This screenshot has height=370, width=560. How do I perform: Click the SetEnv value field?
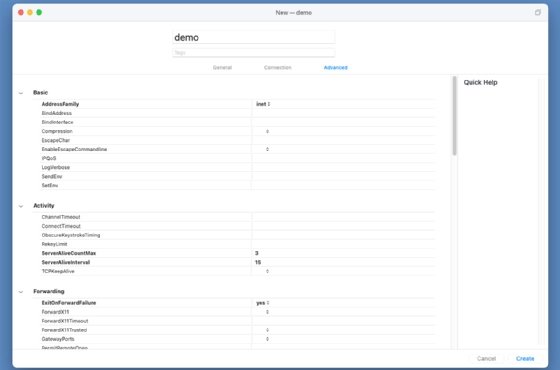pos(343,185)
